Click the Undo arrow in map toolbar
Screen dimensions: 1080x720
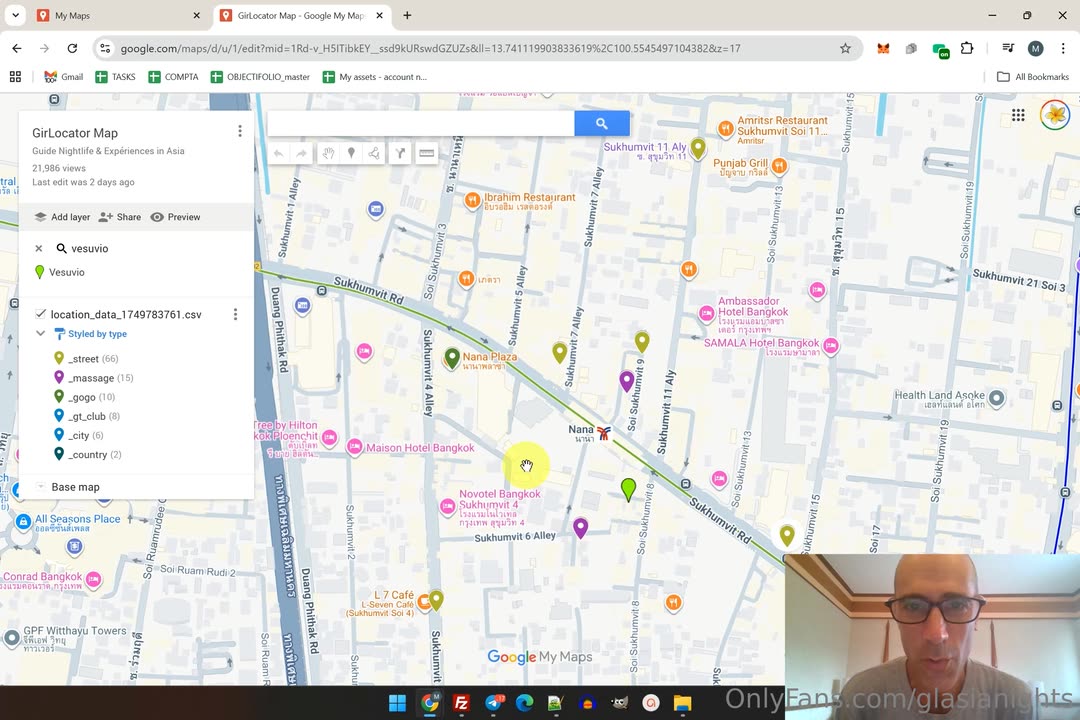[278, 154]
